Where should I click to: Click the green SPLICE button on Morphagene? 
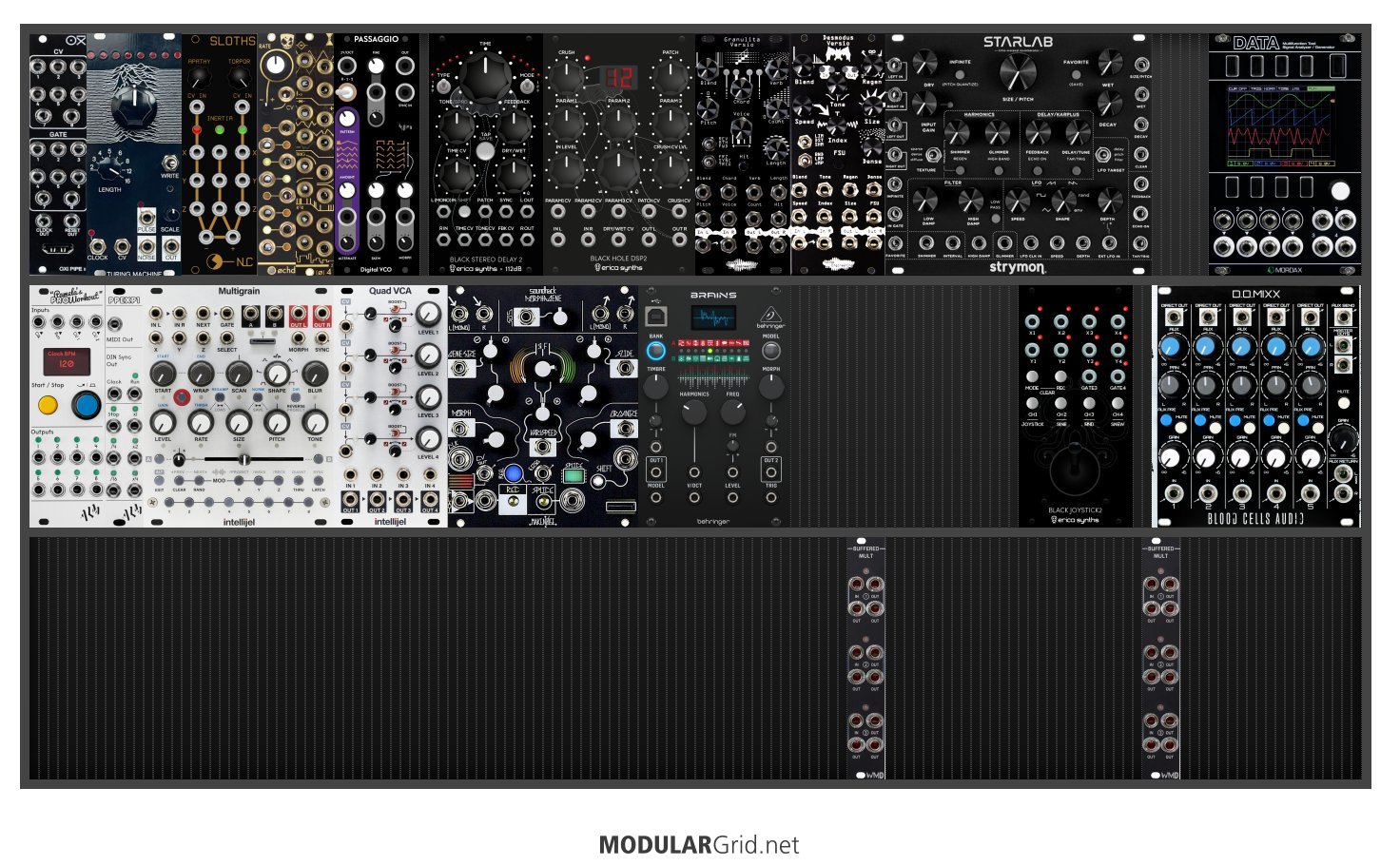click(573, 473)
